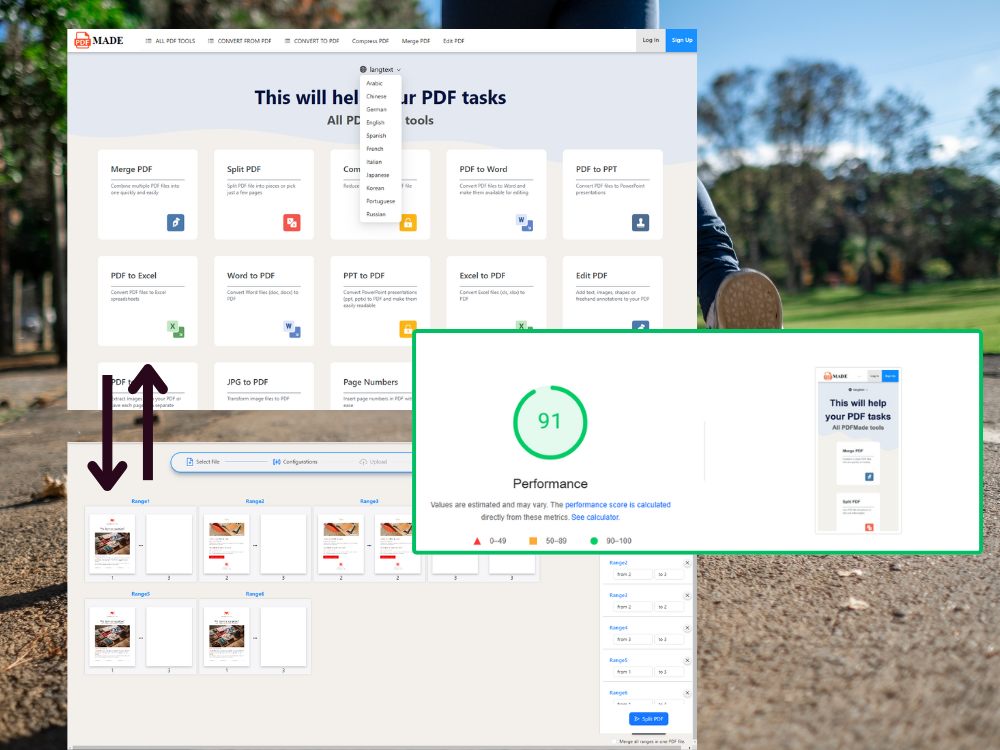Remove Range2 with its X button
This screenshot has height=750, width=1000.
[x=687, y=563]
